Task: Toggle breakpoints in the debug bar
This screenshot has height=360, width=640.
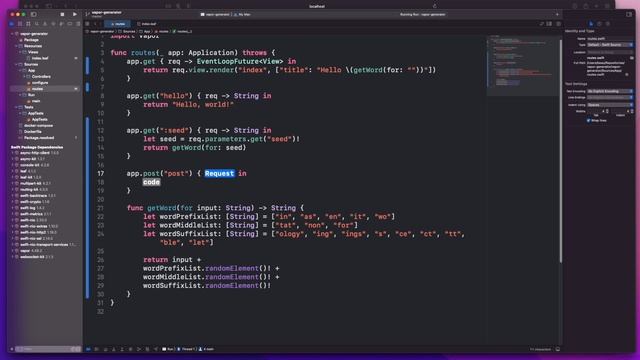Action: click(88, 349)
